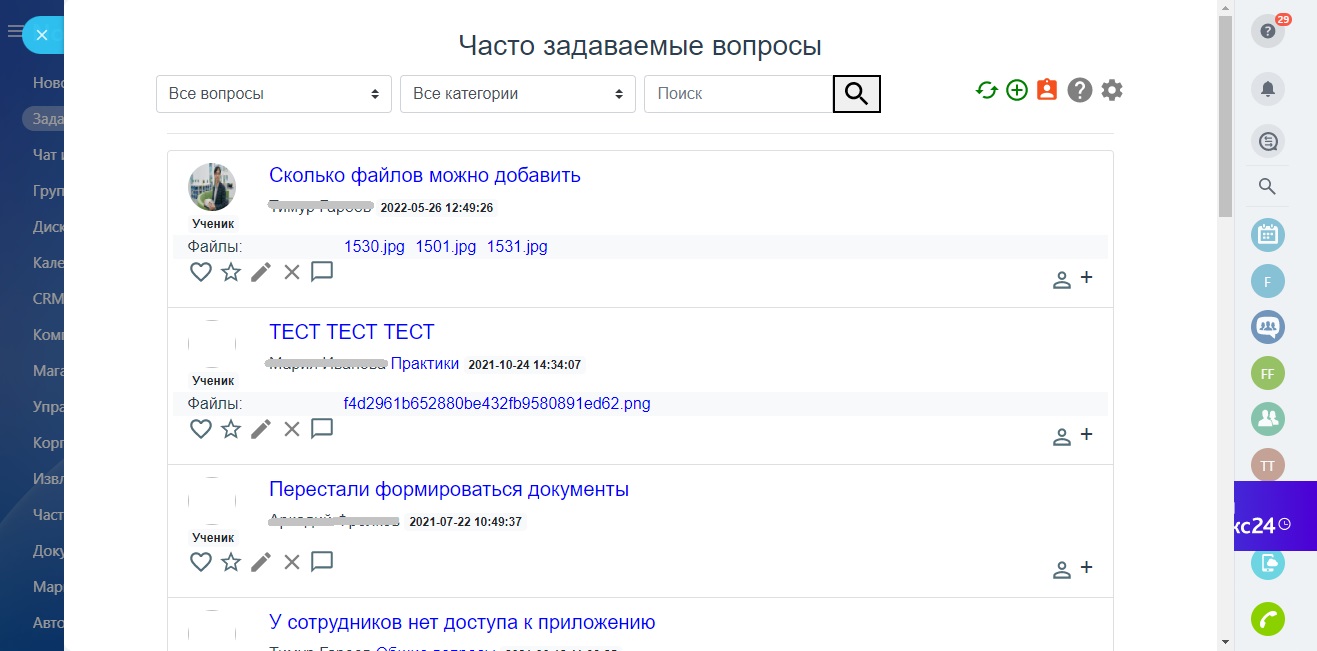The image size is (1317, 651).
Task: Delete the 'Перестали формироваться документы' question
Action: pyautogui.click(x=292, y=562)
